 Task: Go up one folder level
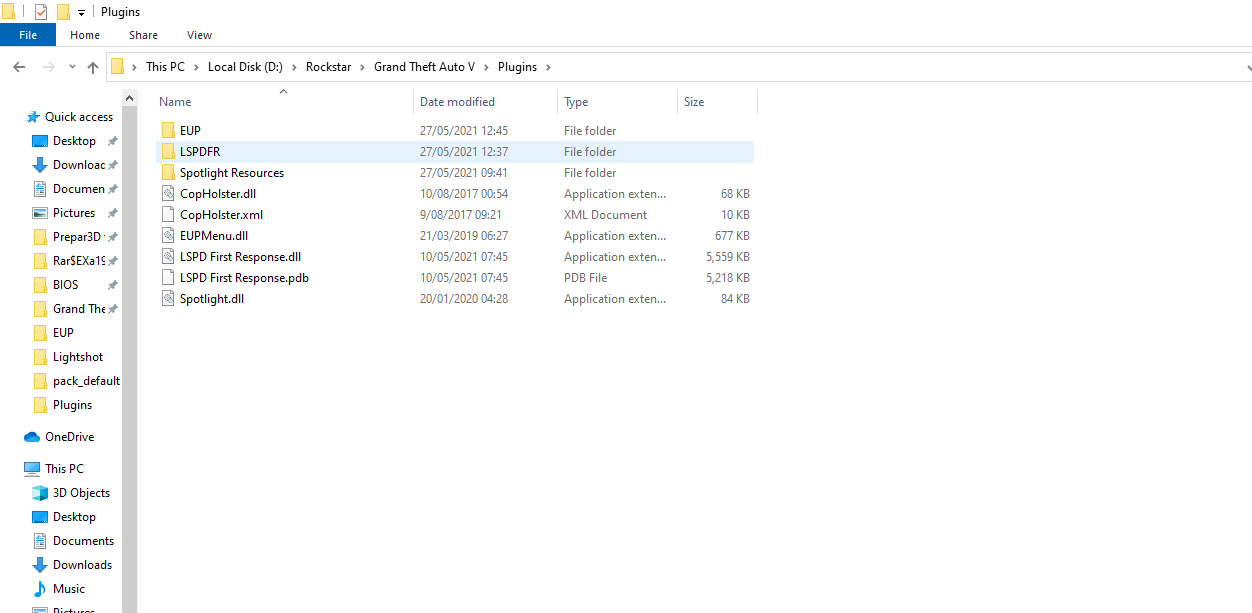tap(93, 67)
